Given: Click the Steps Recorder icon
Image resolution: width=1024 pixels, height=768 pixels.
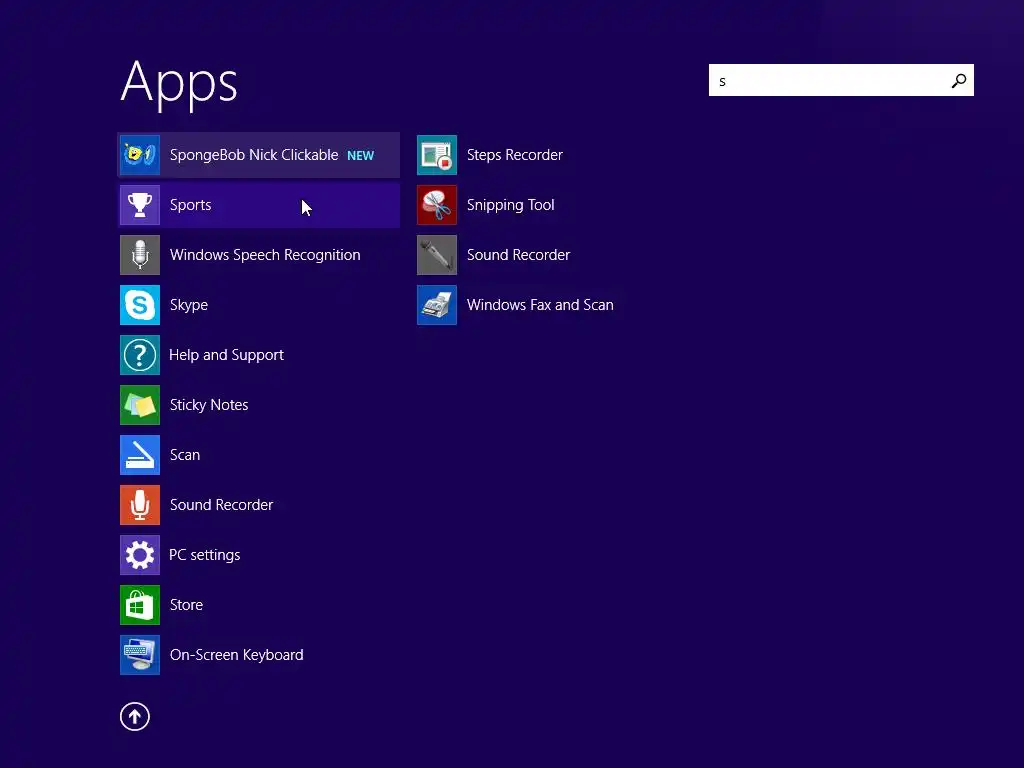Looking at the screenshot, I should pyautogui.click(x=437, y=155).
